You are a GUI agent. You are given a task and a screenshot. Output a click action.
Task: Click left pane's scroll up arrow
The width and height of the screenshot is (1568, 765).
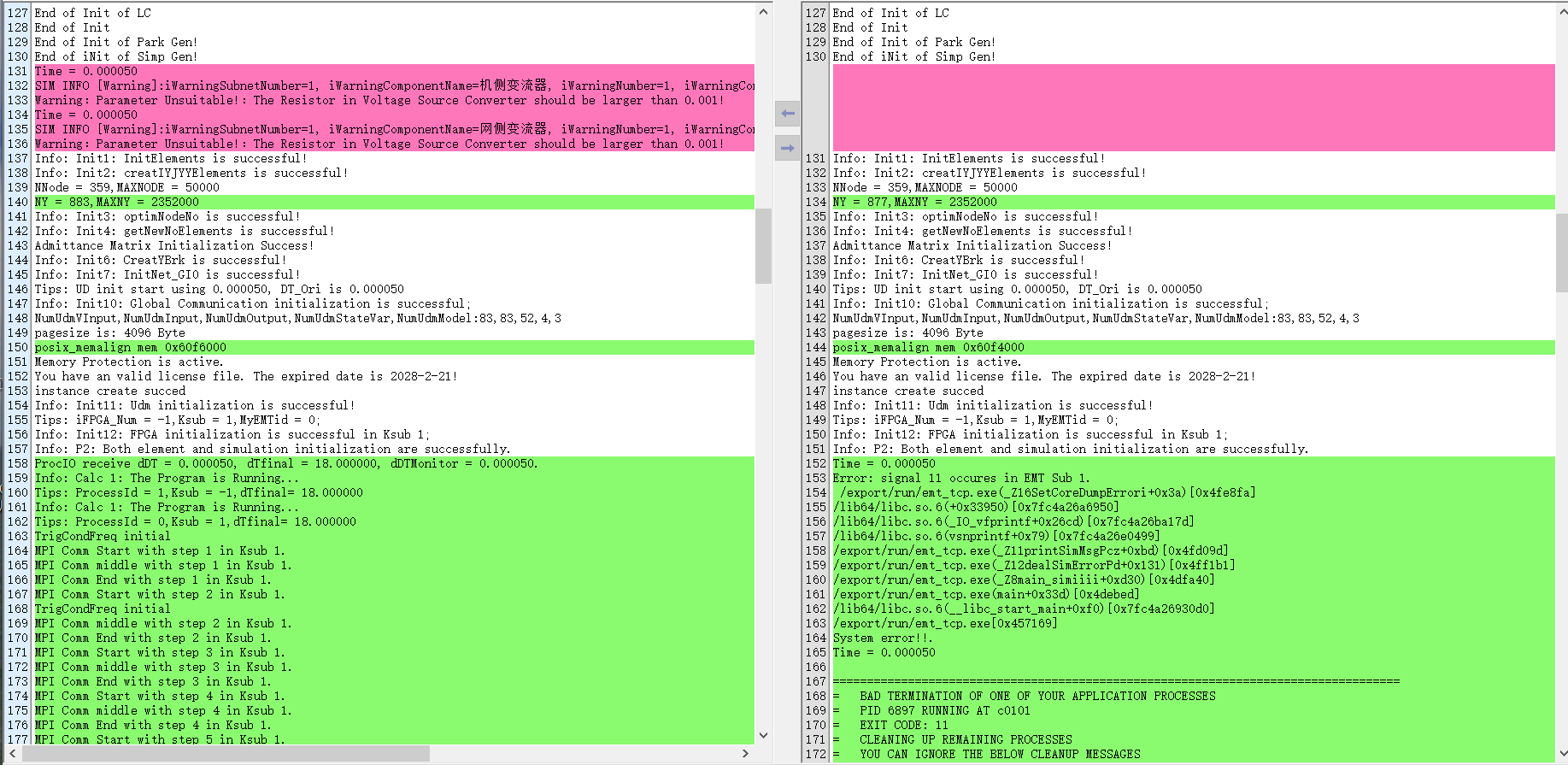coord(763,12)
